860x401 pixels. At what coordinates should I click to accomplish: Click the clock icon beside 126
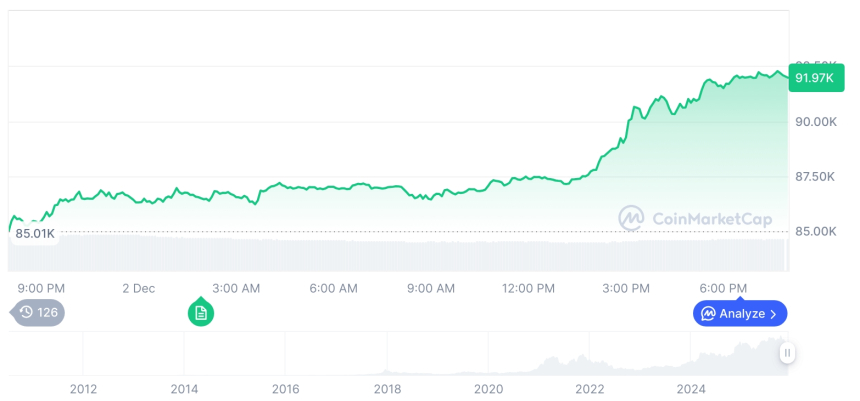[26, 313]
